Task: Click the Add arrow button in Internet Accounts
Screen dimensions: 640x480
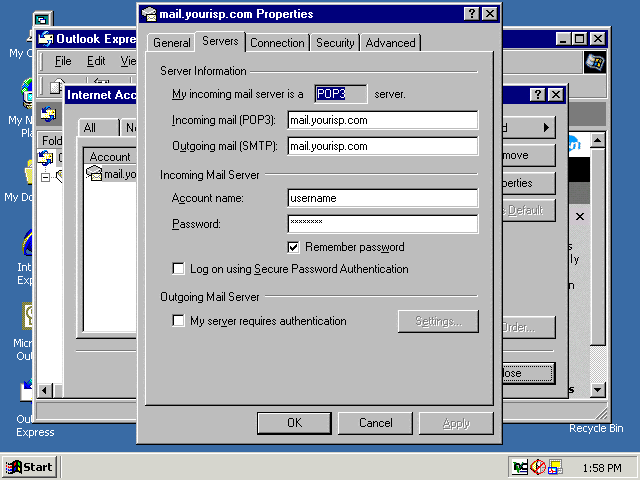Action: 529,128
